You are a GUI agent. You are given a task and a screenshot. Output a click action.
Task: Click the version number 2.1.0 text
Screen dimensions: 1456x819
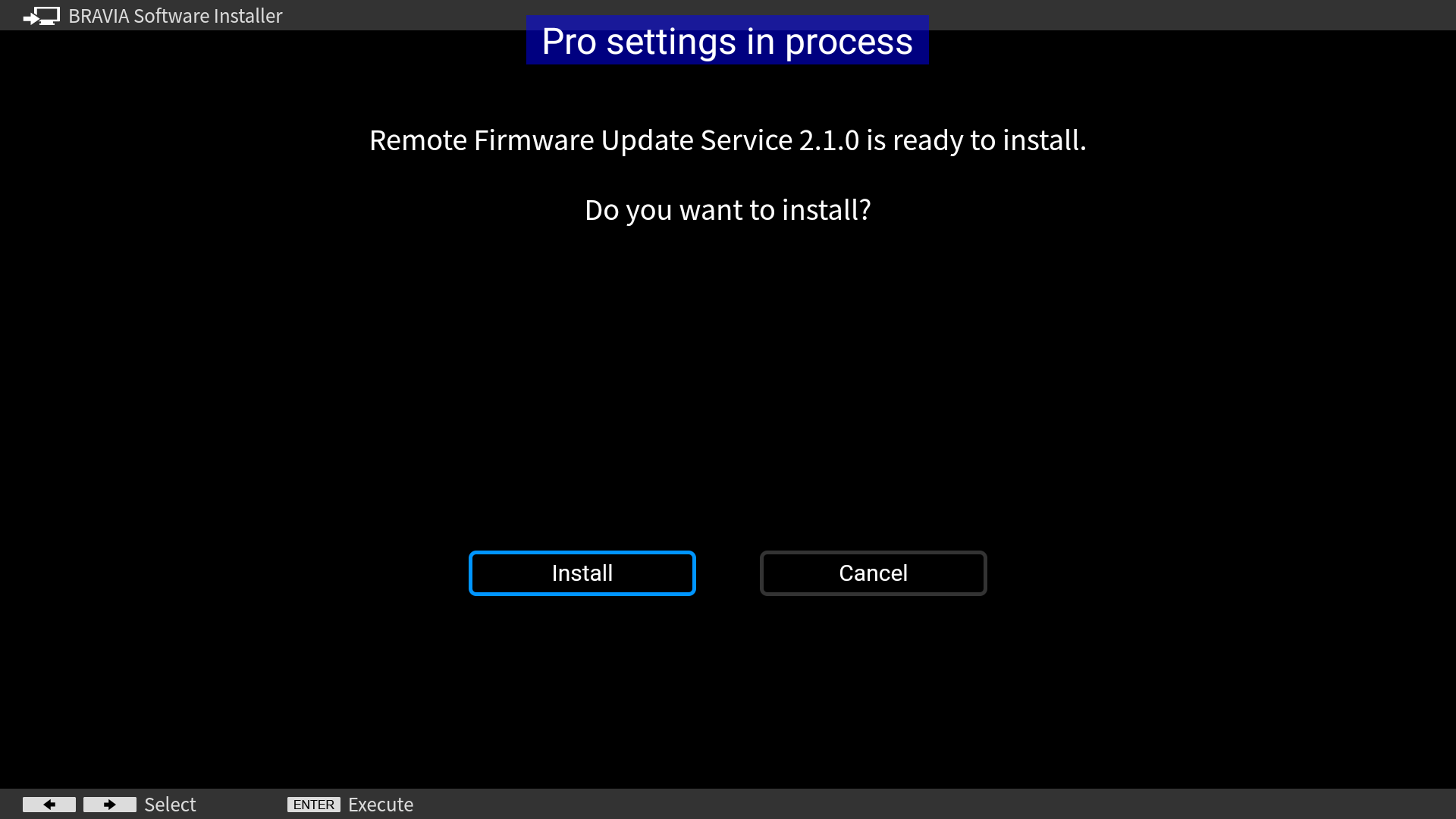click(829, 140)
